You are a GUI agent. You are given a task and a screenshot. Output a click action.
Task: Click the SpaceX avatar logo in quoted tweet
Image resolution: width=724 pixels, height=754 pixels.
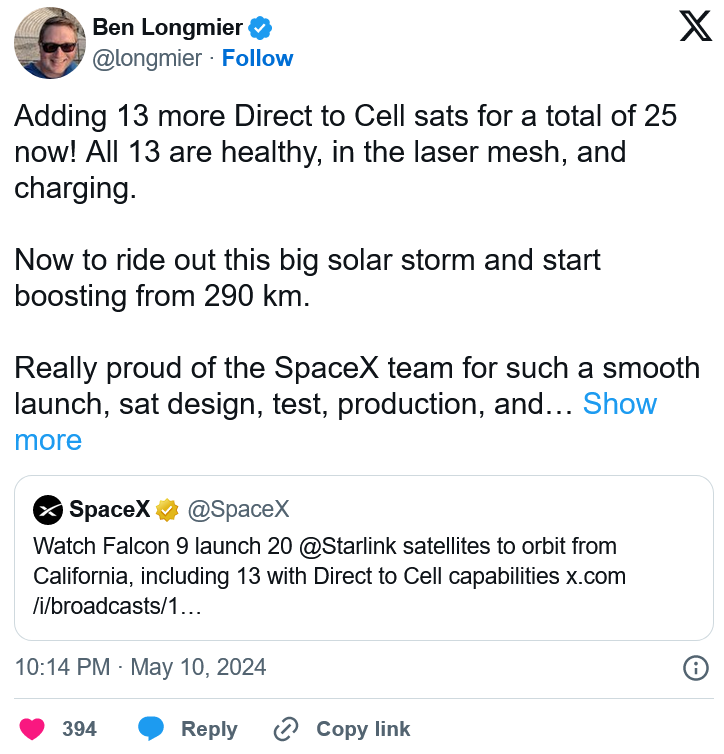tap(48, 509)
